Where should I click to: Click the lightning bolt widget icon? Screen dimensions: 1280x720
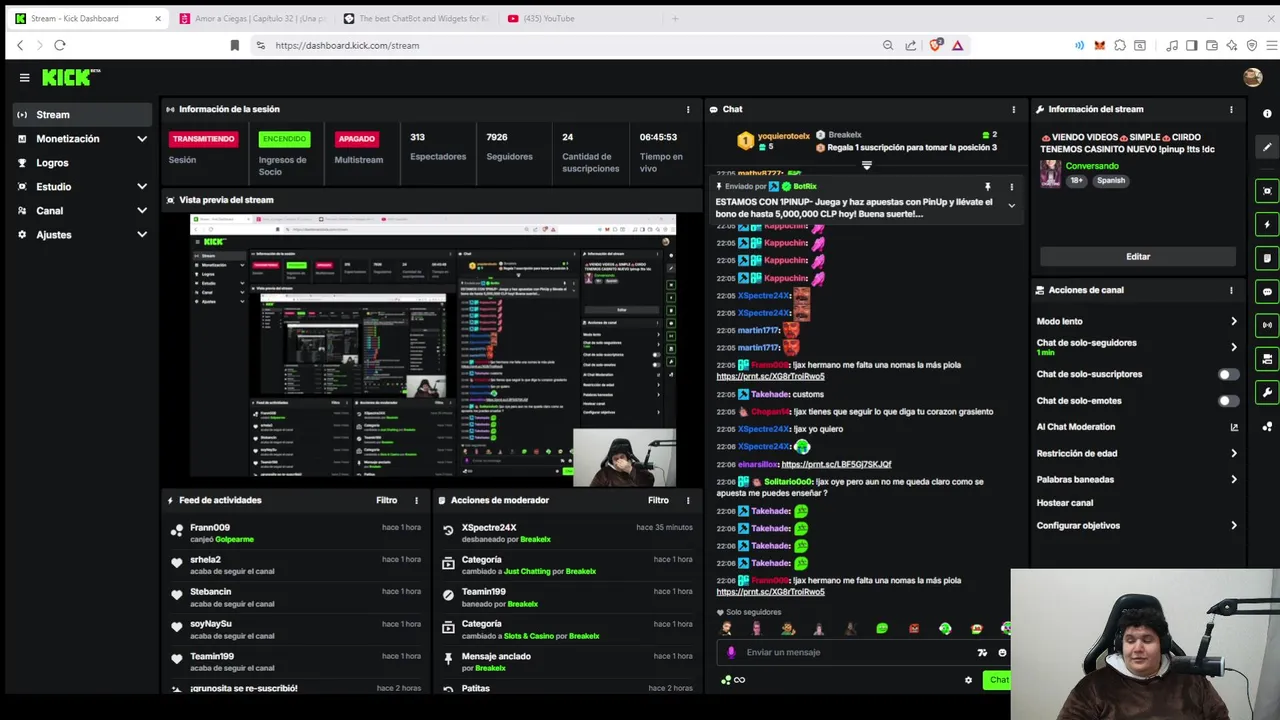(1267, 225)
